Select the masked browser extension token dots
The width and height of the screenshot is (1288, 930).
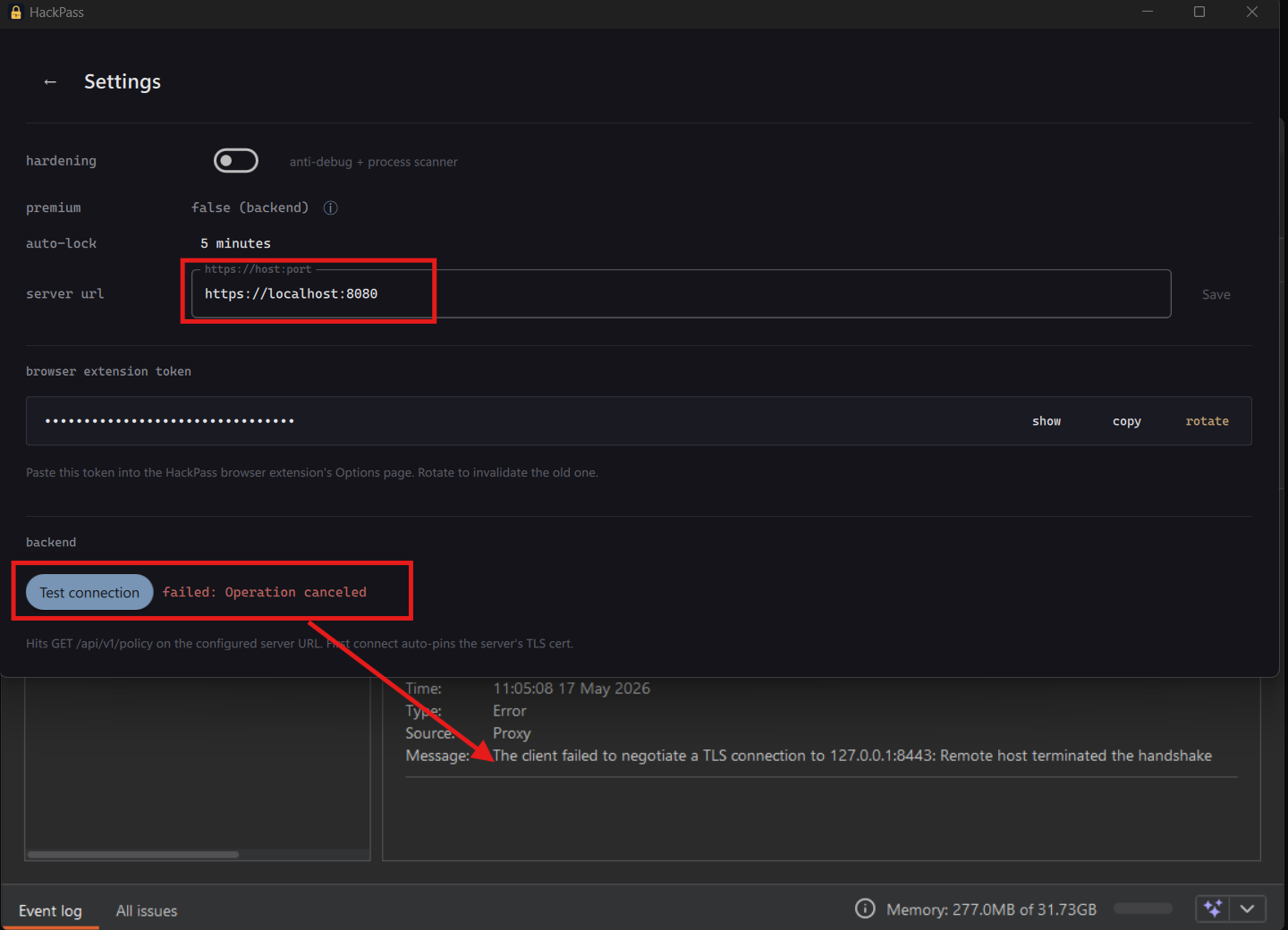(x=170, y=421)
